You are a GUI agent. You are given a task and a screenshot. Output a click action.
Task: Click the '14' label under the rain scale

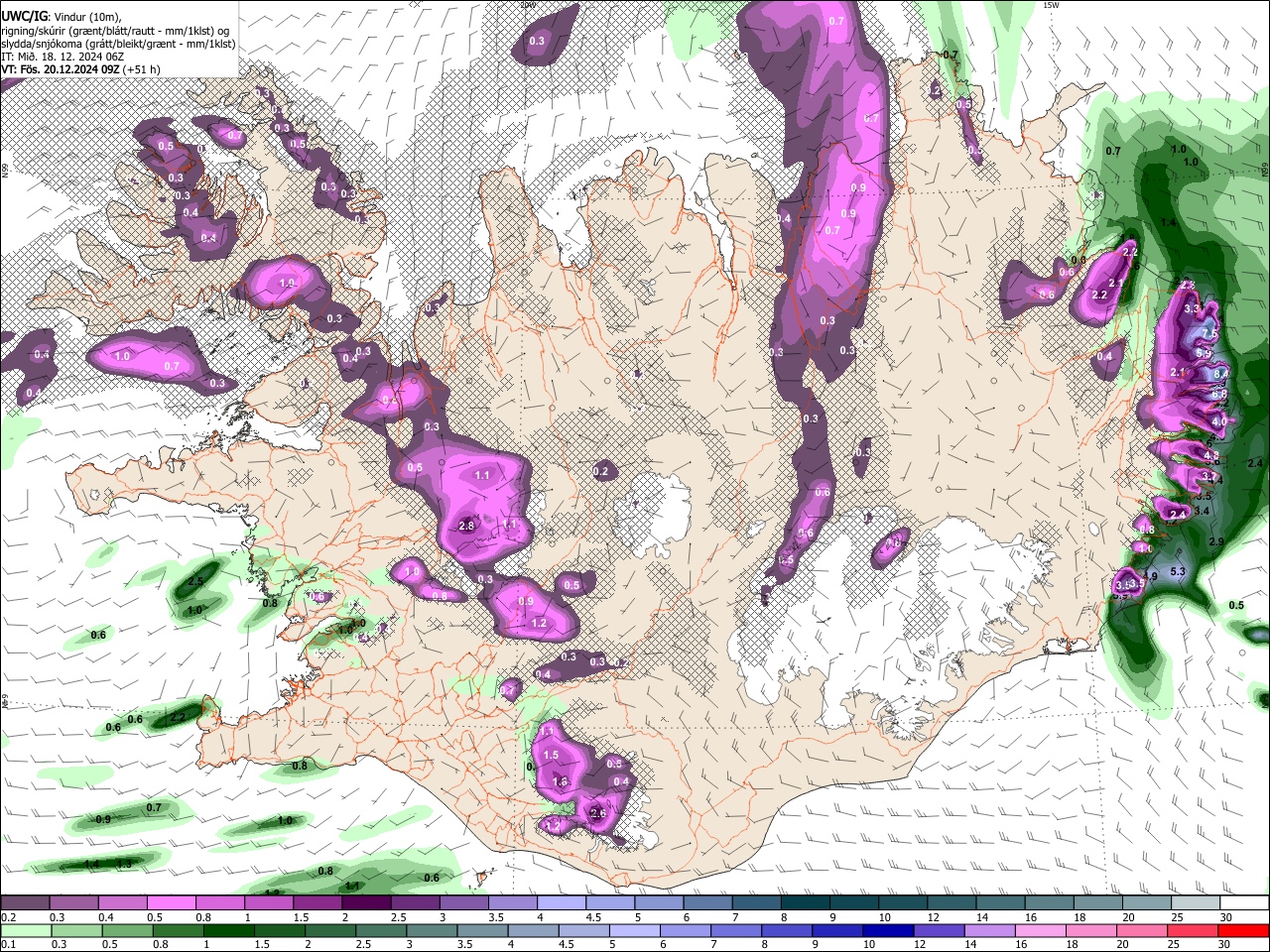point(968,944)
